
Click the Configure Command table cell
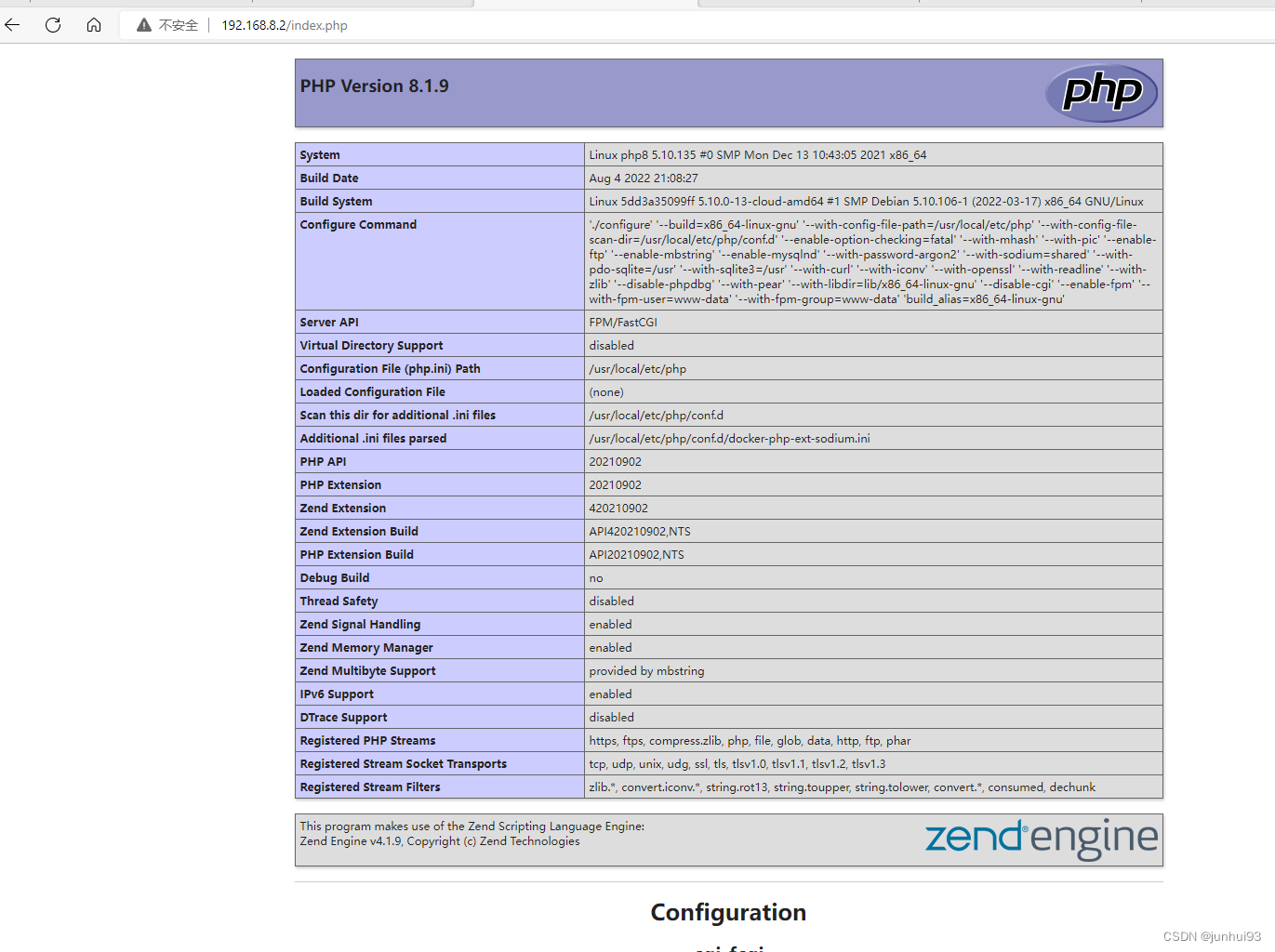pos(357,224)
